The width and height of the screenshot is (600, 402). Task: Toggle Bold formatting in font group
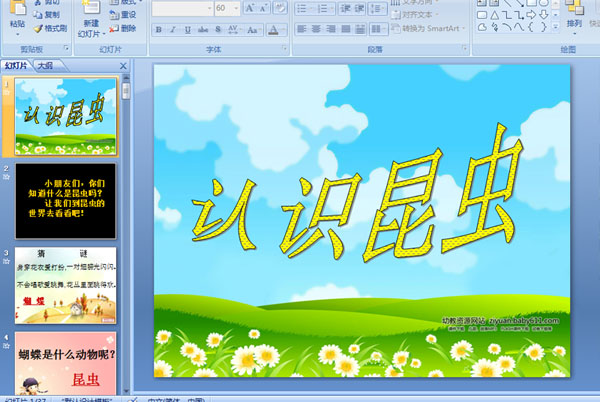[x=158, y=29]
